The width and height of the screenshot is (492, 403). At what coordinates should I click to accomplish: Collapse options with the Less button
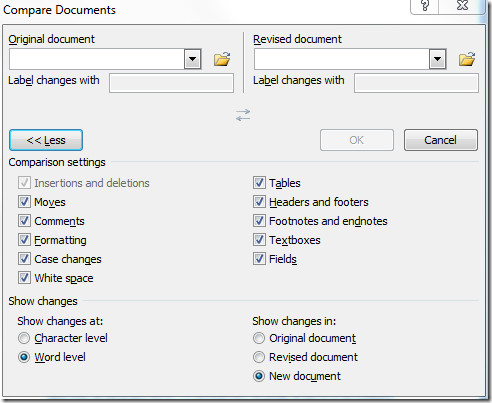(x=46, y=140)
